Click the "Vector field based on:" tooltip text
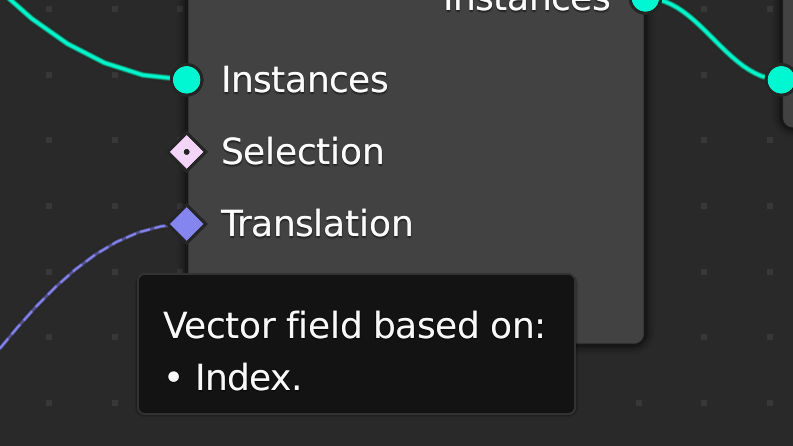This screenshot has height=446, width=793. pyautogui.click(x=354, y=326)
